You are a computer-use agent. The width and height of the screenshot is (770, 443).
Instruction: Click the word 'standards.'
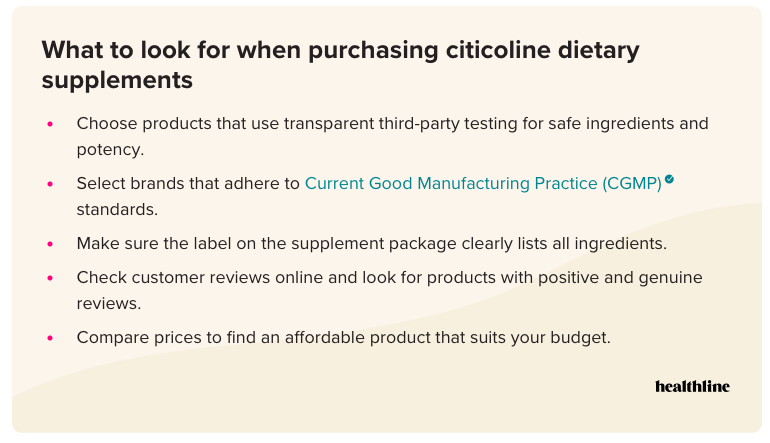[x=117, y=210]
